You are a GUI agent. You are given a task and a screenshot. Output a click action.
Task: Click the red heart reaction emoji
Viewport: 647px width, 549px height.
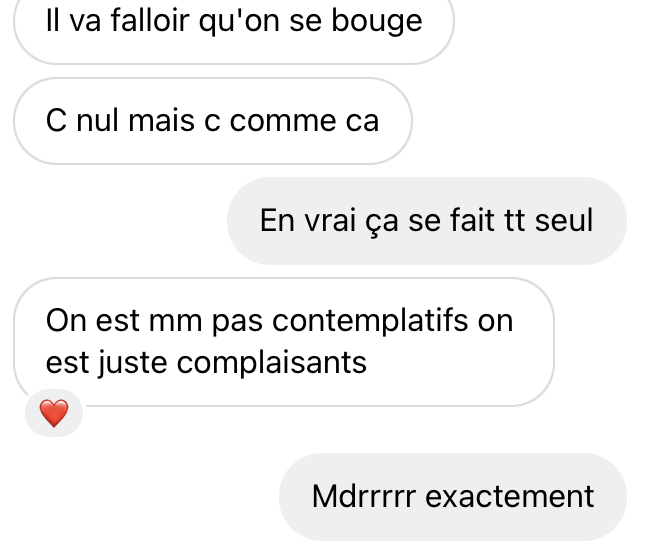(54, 413)
